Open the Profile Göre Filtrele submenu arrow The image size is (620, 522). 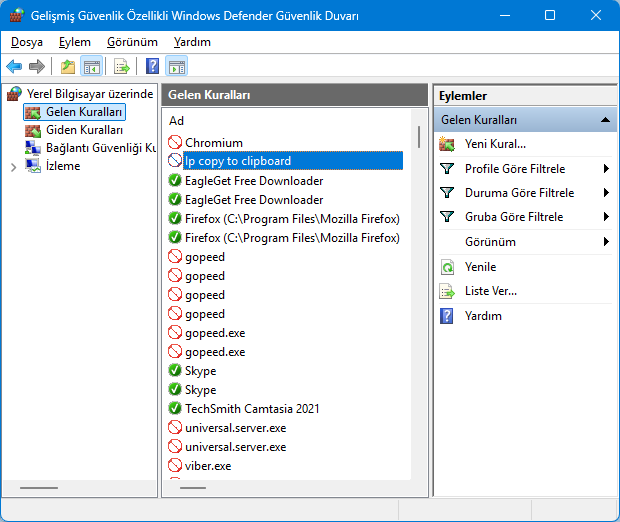pos(606,169)
